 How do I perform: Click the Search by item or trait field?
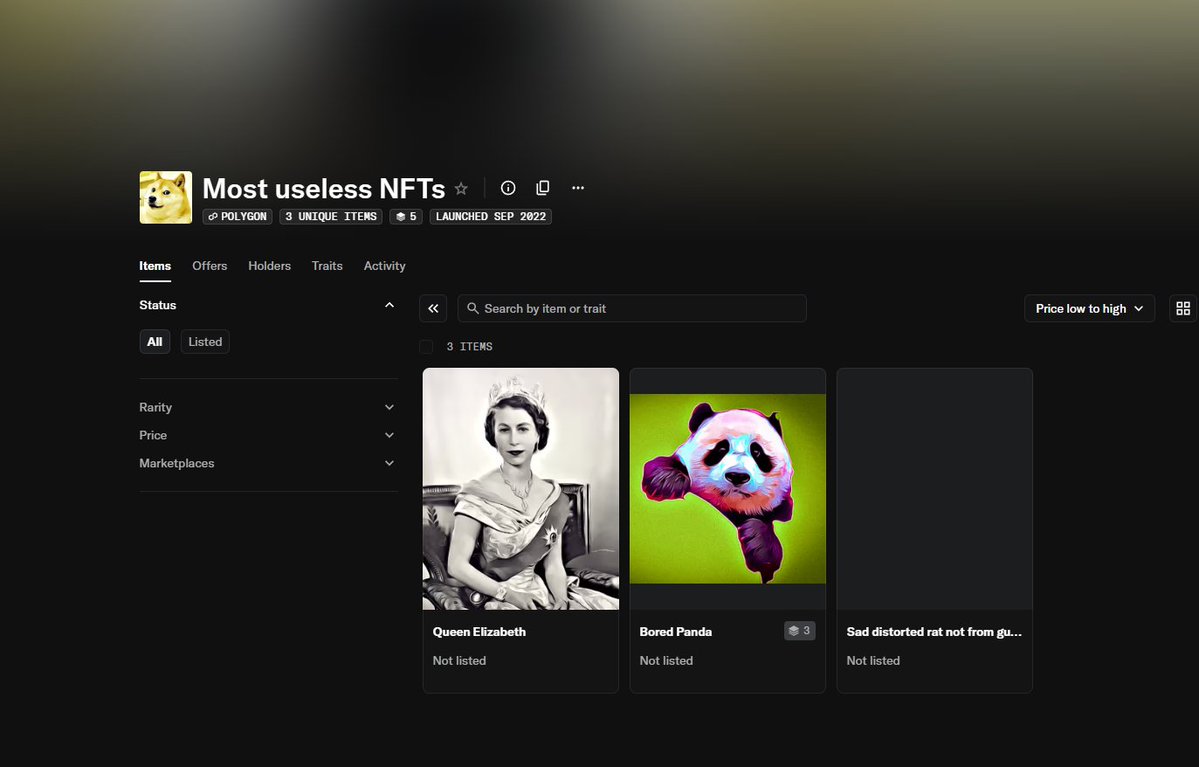(x=632, y=308)
